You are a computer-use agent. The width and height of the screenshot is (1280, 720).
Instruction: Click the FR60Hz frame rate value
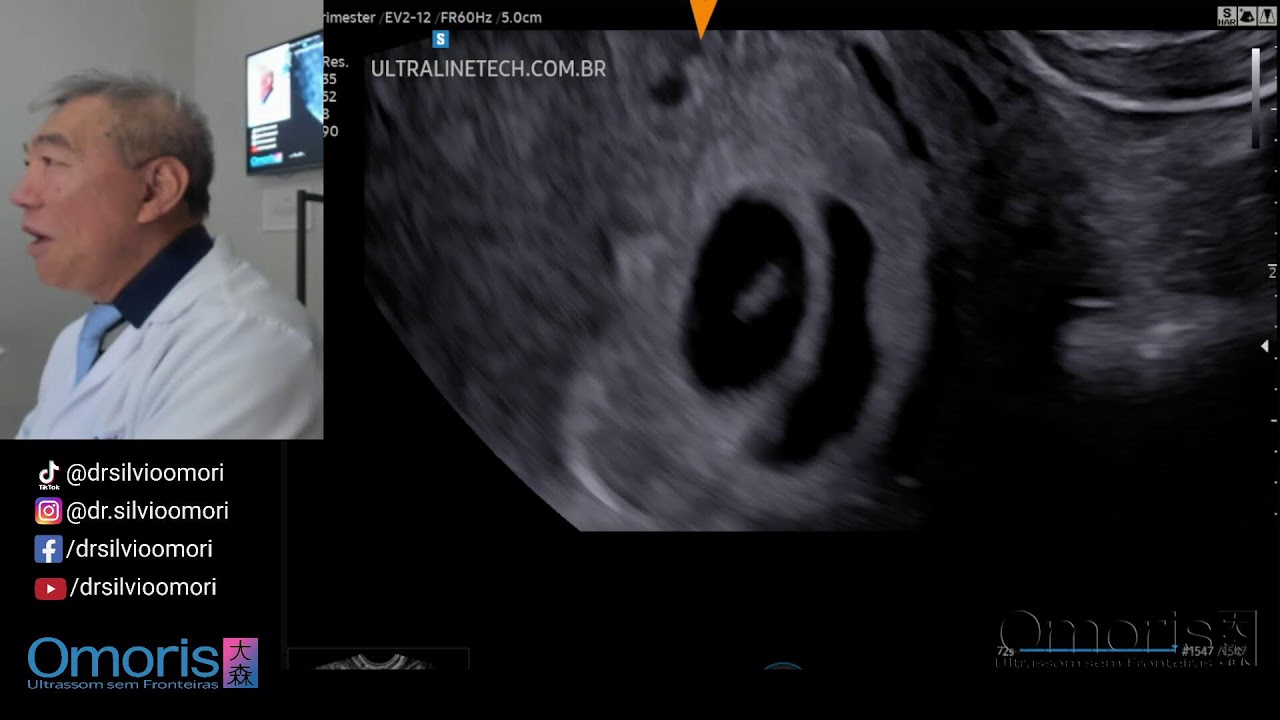(467, 17)
